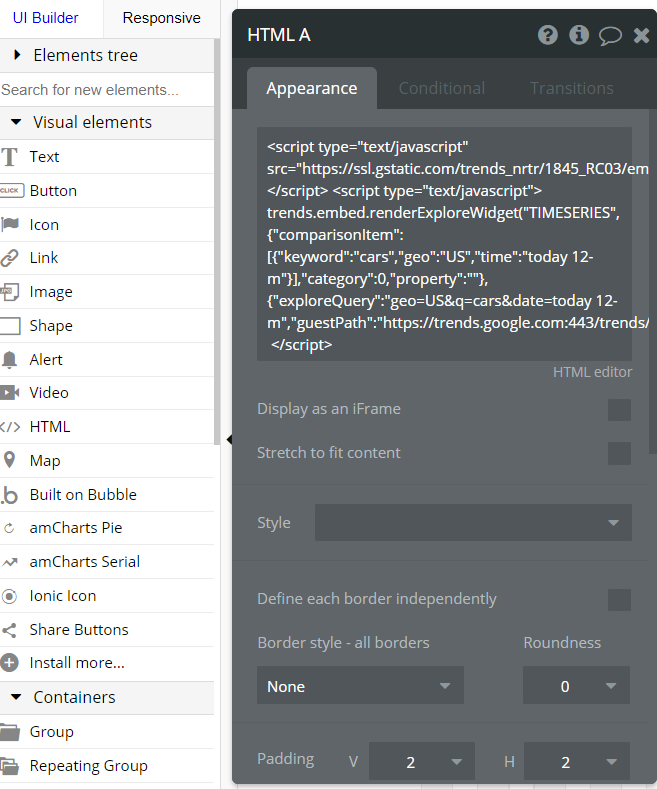Pick the Built on Bubble label
This screenshot has height=789, width=657.
coord(83,495)
